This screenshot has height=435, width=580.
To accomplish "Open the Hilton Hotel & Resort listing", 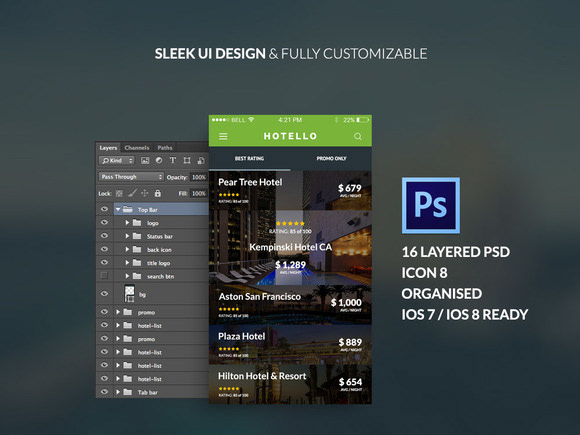I will click(x=290, y=384).
